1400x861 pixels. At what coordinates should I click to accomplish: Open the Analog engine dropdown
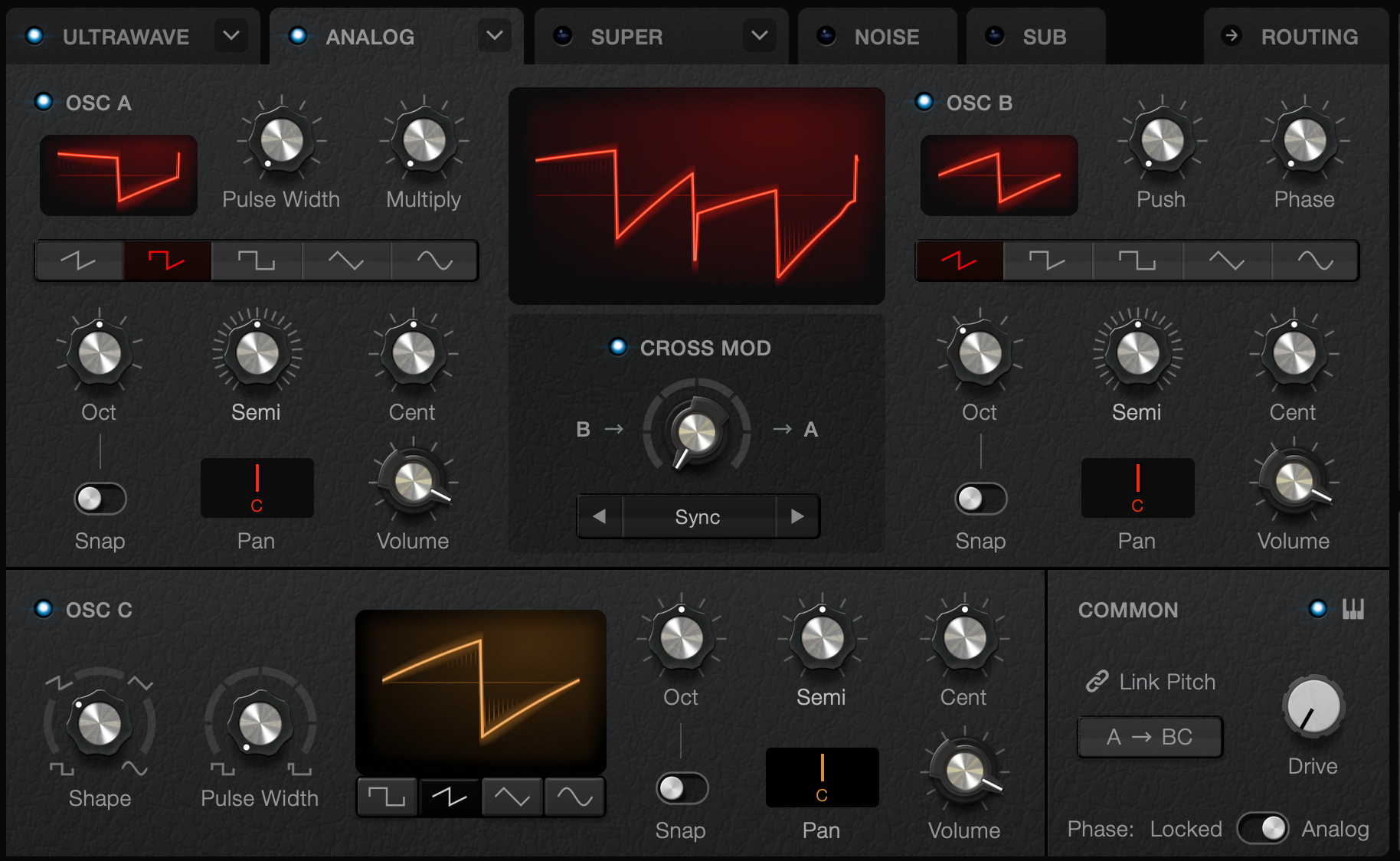coord(495,35)
